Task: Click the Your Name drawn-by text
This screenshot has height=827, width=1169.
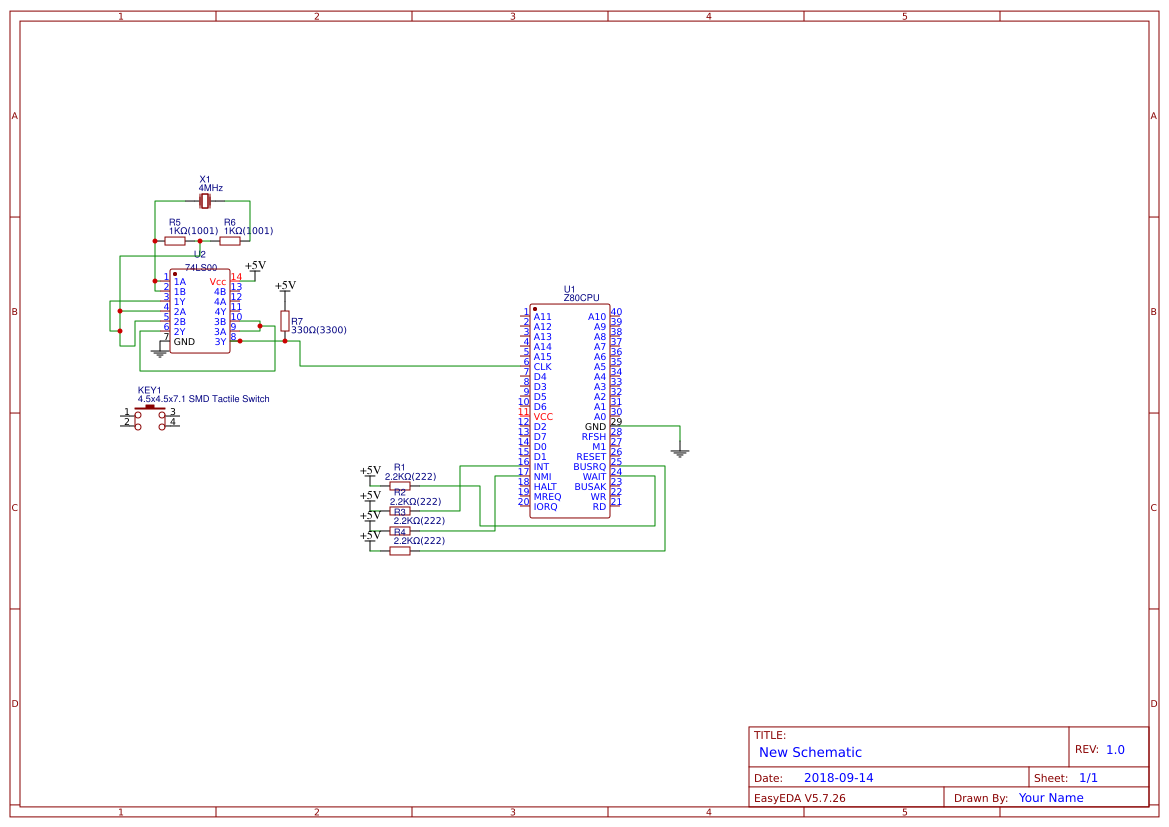Action: 1050,797
